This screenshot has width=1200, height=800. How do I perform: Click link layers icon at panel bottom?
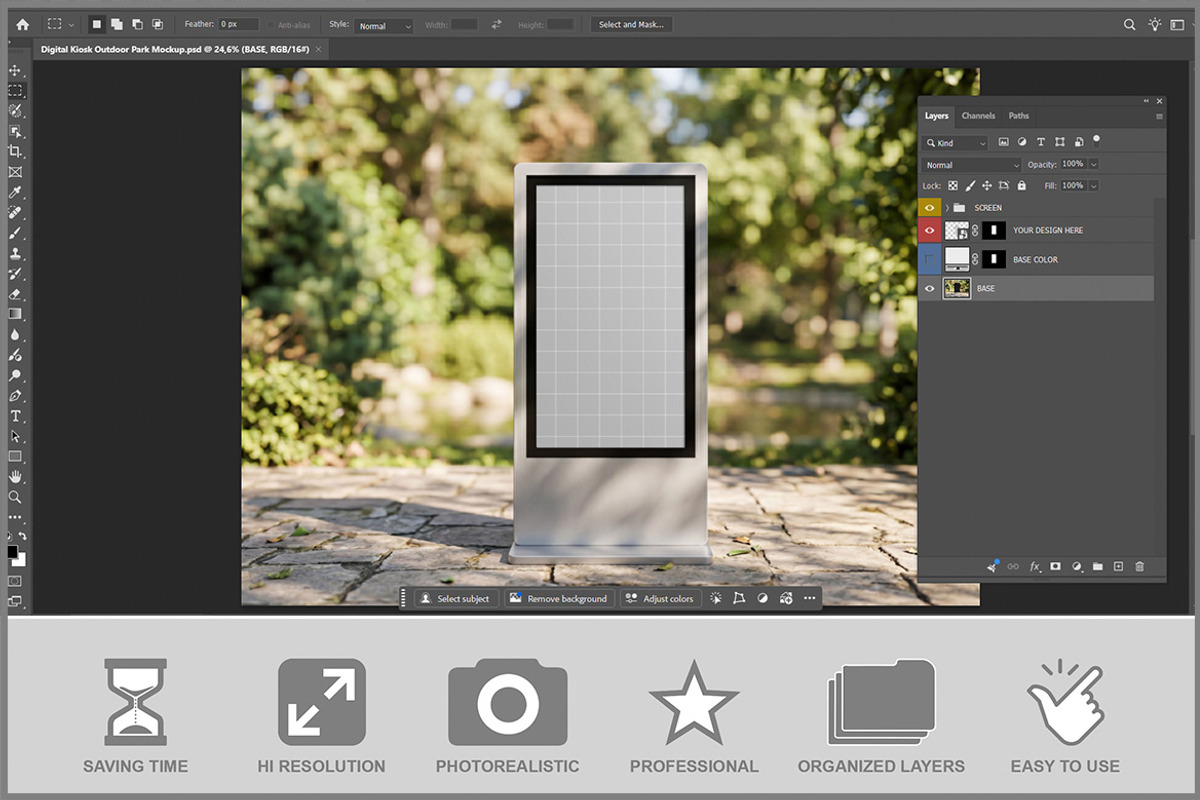tap(1013, 566)
